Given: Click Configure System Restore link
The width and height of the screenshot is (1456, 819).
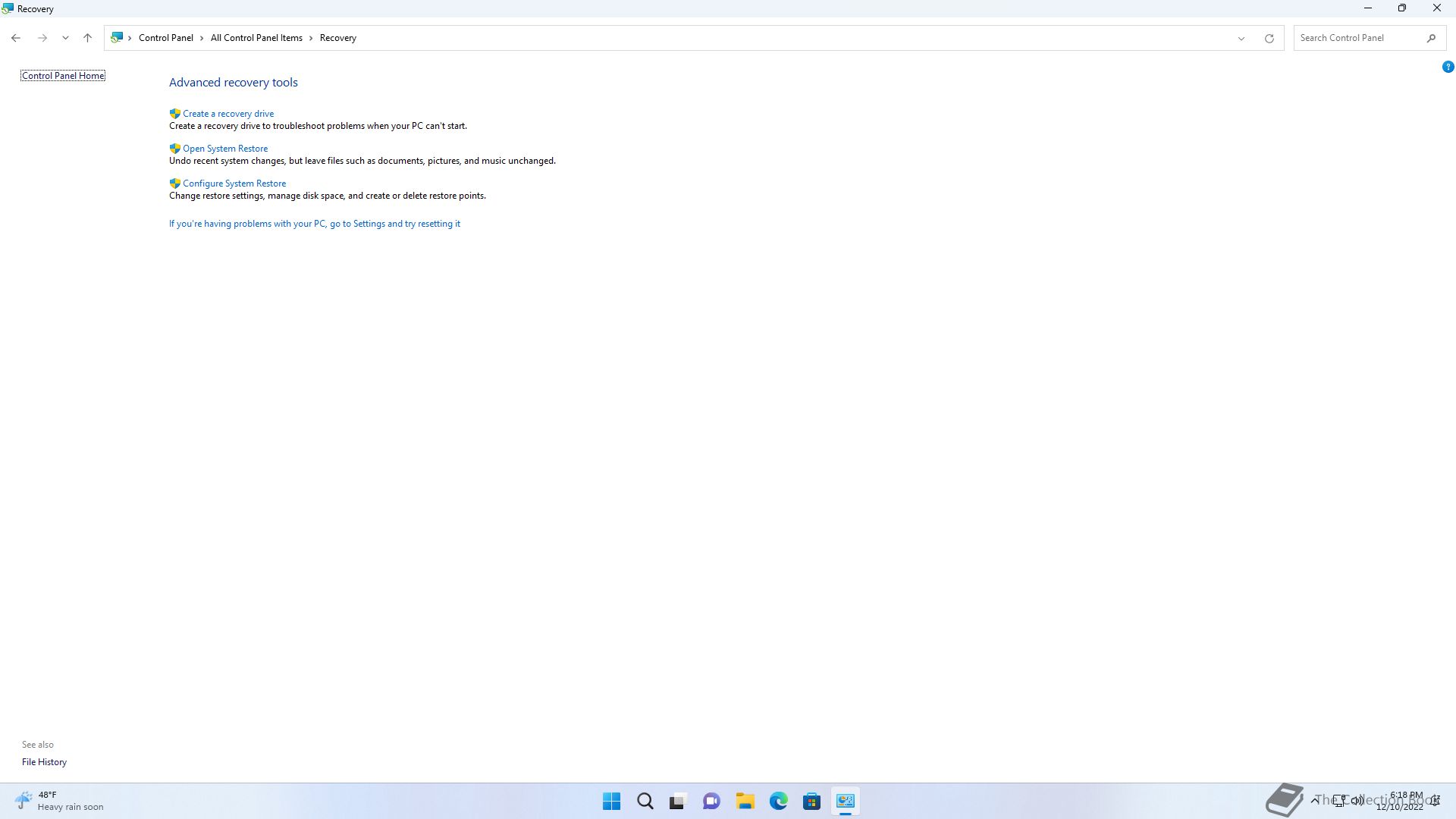Looking at the screenshot, I should (x=234, y=184).
